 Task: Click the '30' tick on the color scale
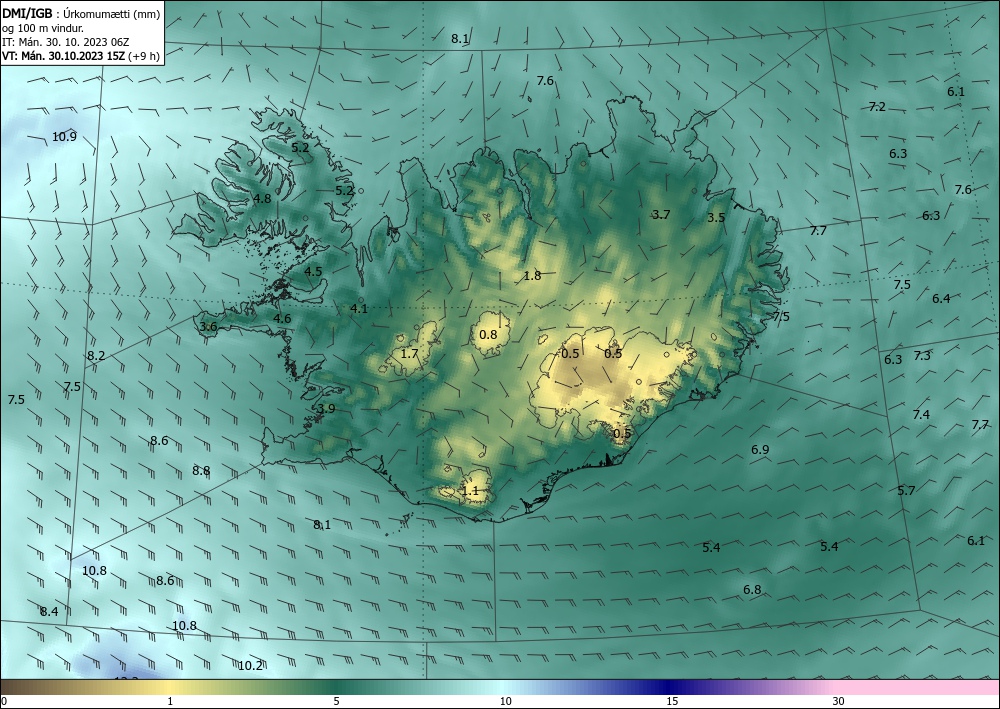(838, 701)
